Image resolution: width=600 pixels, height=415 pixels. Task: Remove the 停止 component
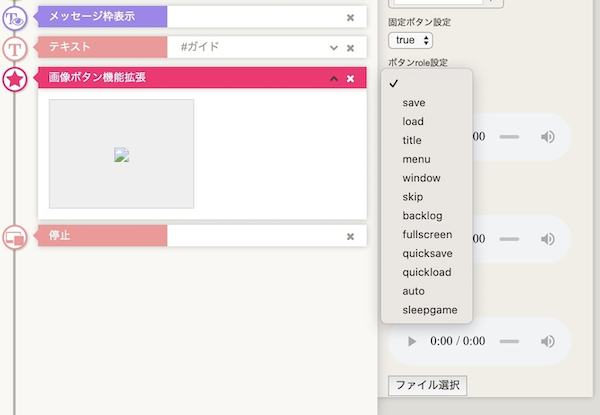pos(350,237)
